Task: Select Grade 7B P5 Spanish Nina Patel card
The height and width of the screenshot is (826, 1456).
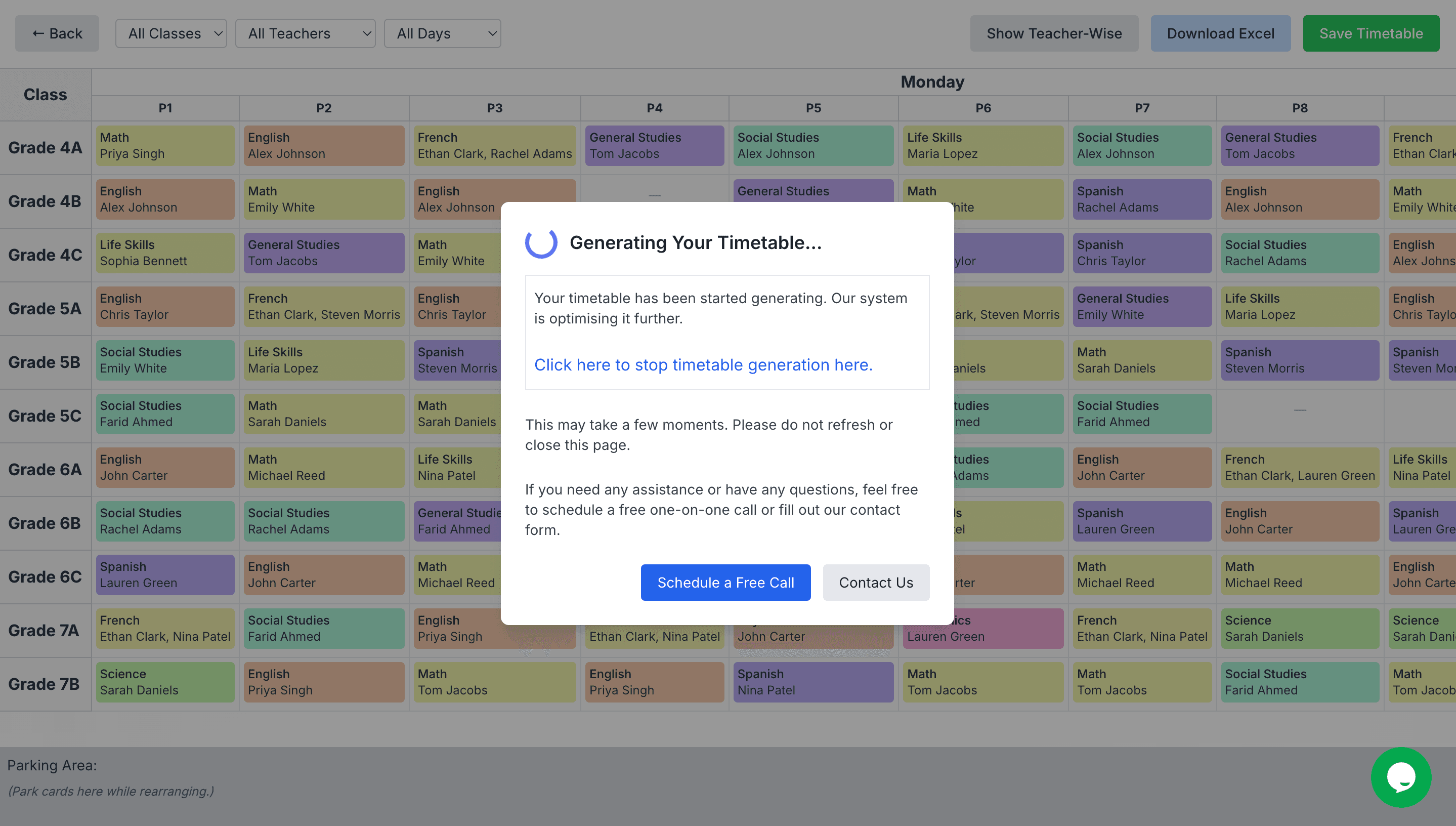Action: pos(813,682)
